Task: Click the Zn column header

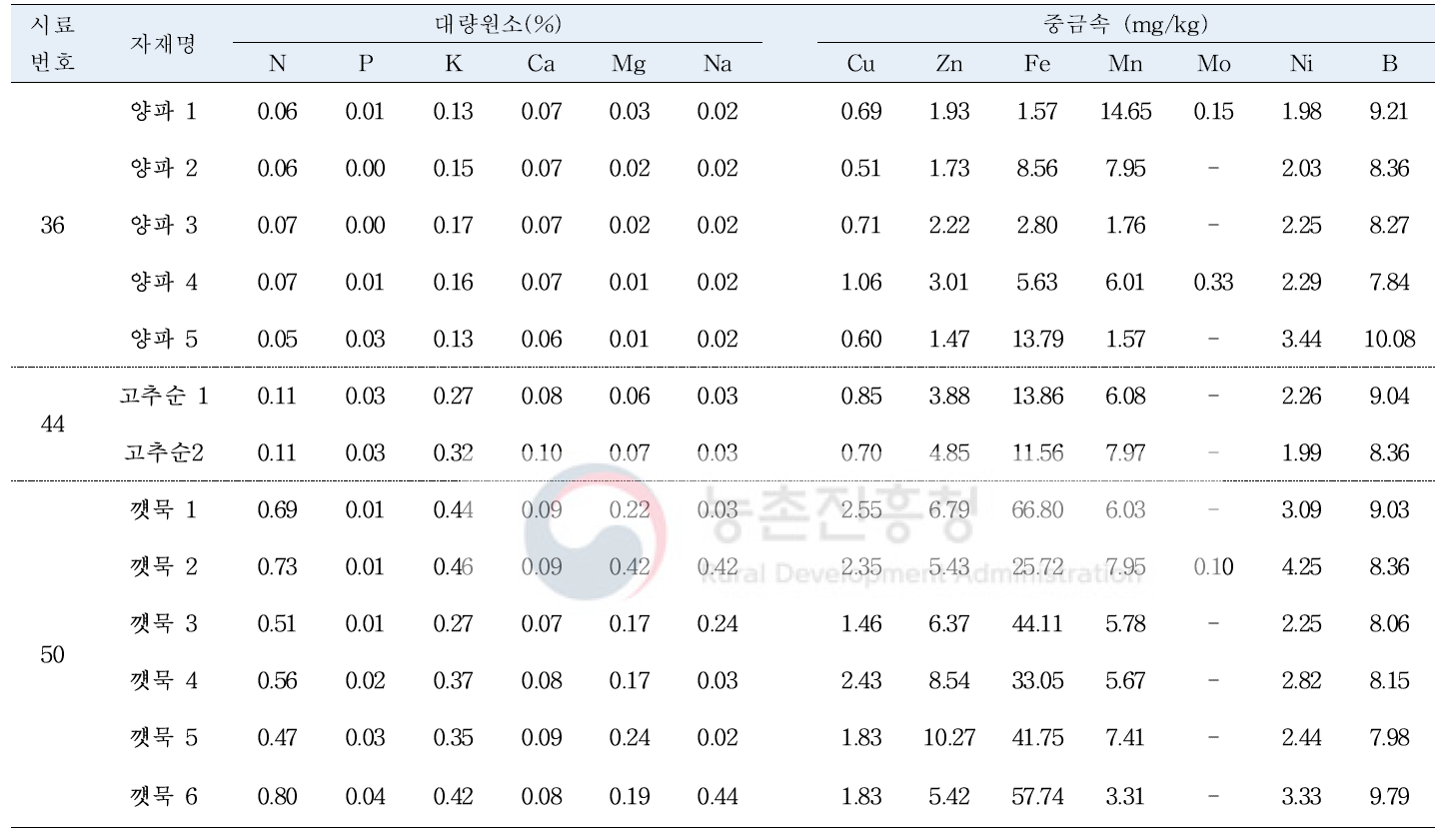Action: coord(948,64)
